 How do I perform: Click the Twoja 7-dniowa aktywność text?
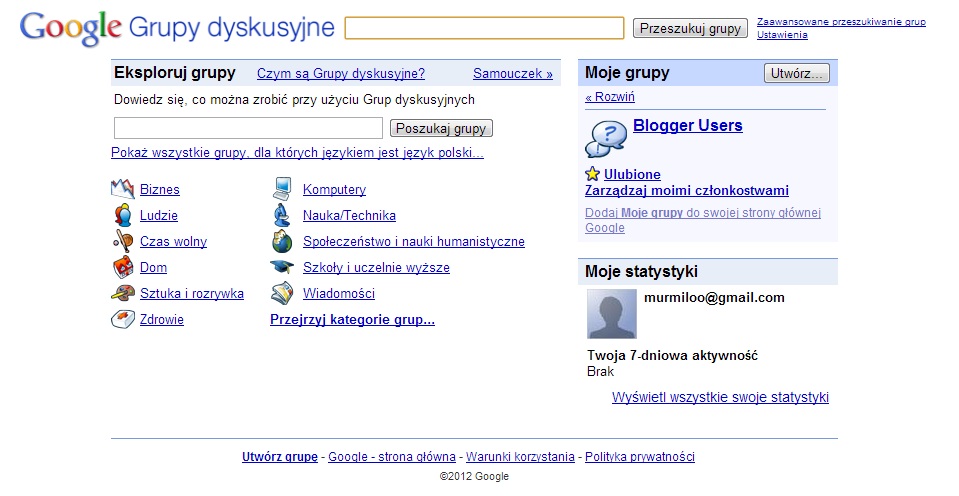pos(672,355)
